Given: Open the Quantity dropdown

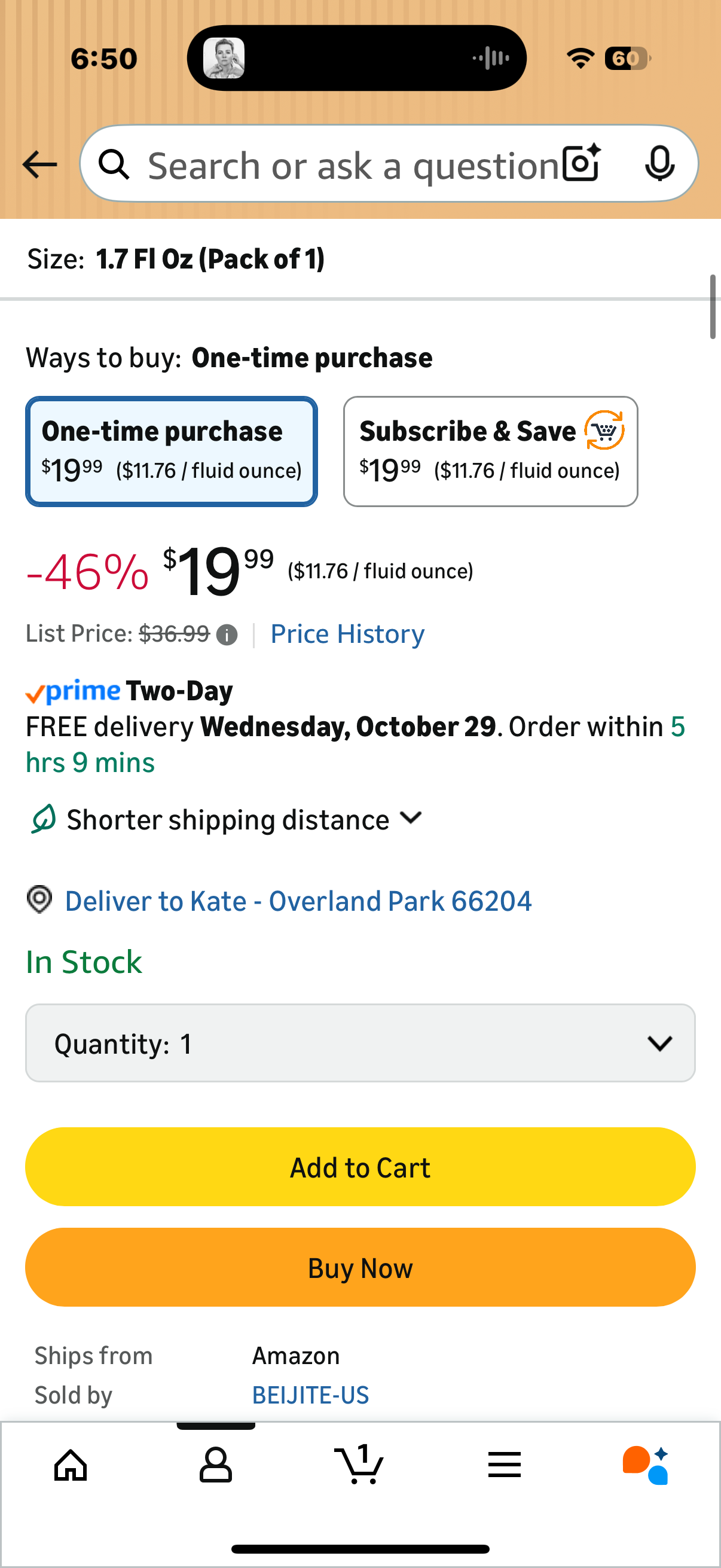Looking at the screenshot, I should click(x=360, y=1043).
